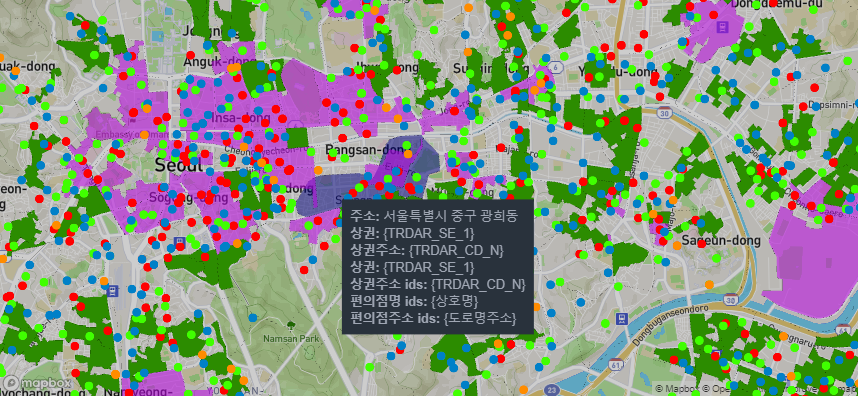Click the '상권주소 ids: {TRDAR_CD_N}' tooltip line
858x396 pixels.
tap(437, 284)
